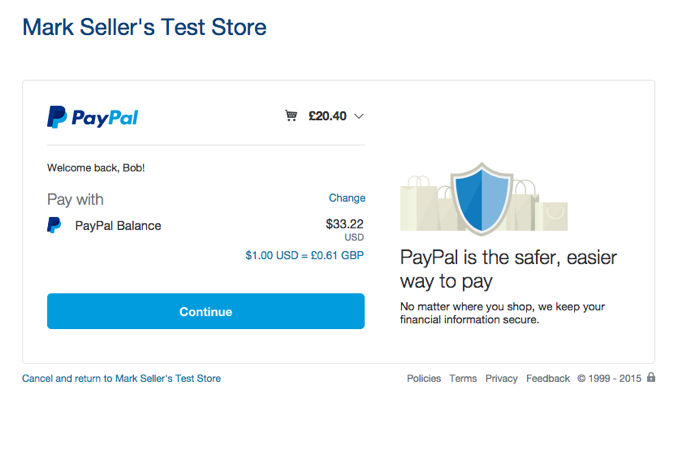Click the padlock icon in footer
The height and width of the screenshot is (451, 700).
coord(651,378)
